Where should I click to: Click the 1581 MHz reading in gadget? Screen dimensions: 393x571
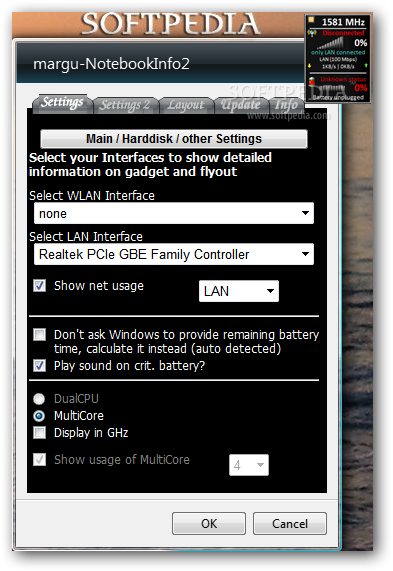pyautogui.click(x=343, y=22)
